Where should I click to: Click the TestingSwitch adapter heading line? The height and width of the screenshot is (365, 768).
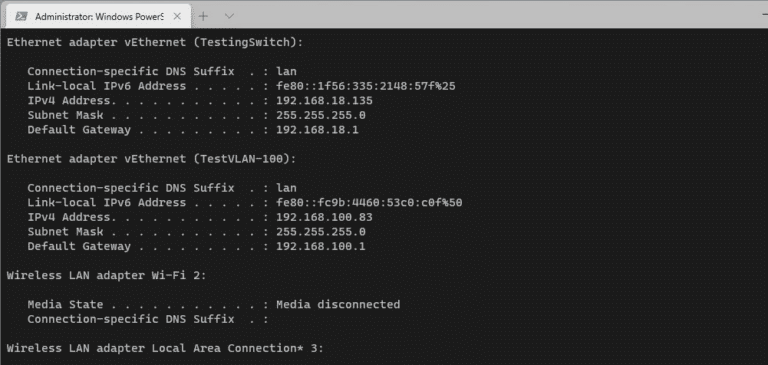pyautogui.click(x=155, y=43)
